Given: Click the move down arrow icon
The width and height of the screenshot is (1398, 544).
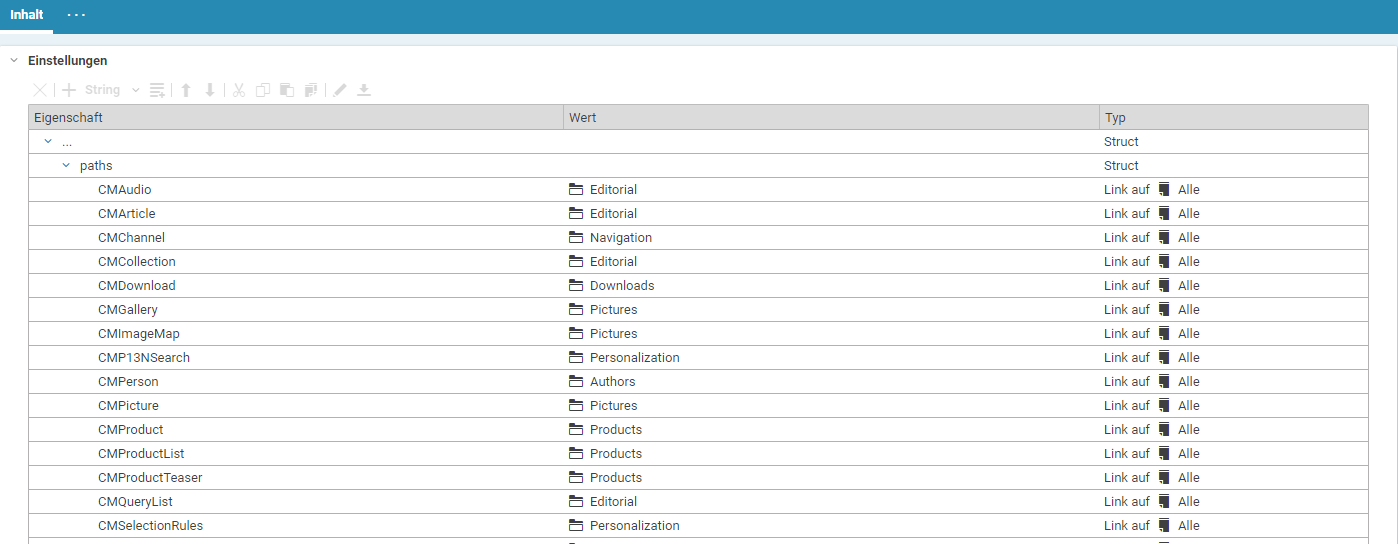Looking at the screenshot, I should (210, 90).
